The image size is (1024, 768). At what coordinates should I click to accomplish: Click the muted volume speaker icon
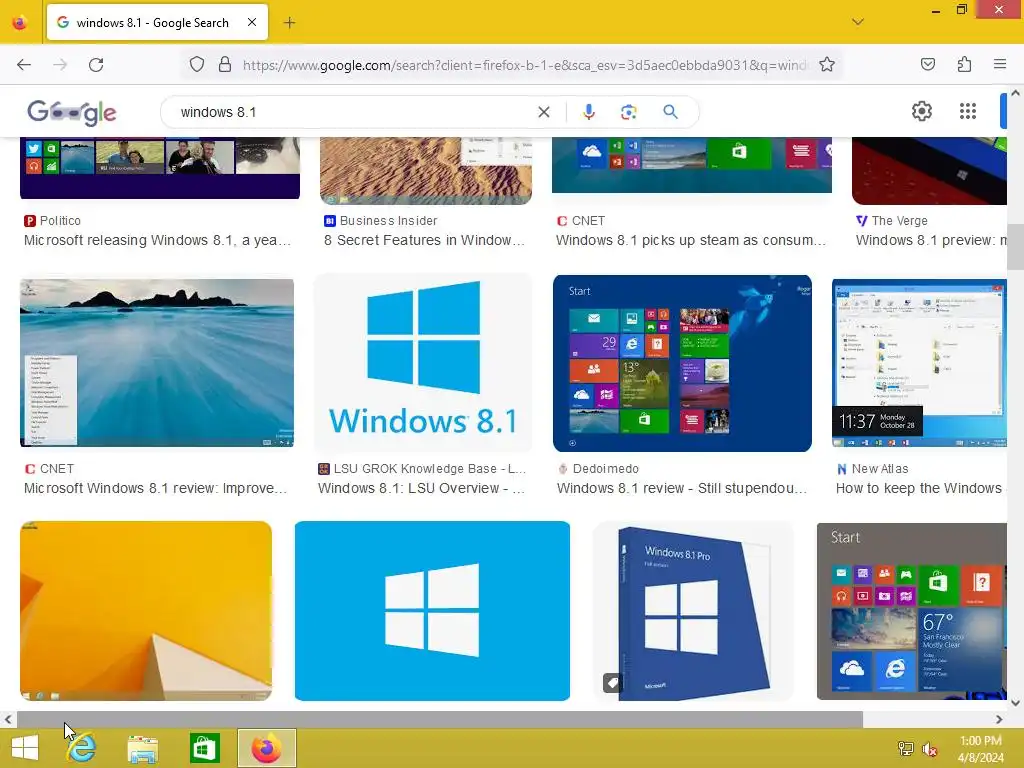coord(930,748)
